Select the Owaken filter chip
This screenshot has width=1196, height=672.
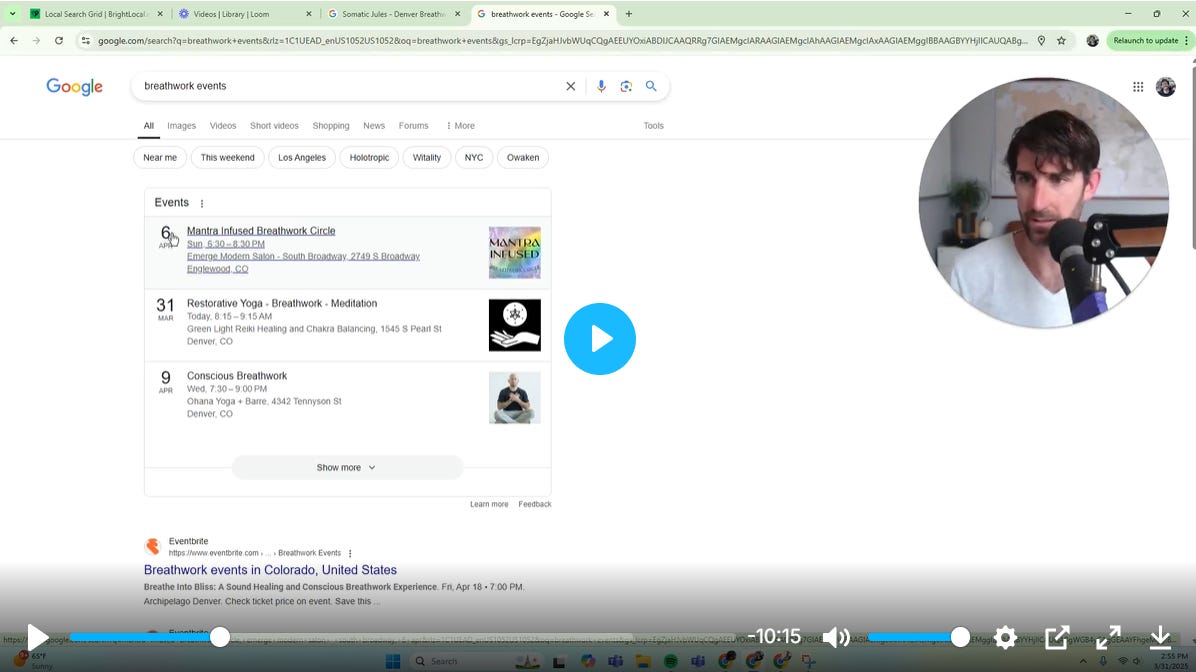click(523, 158)
